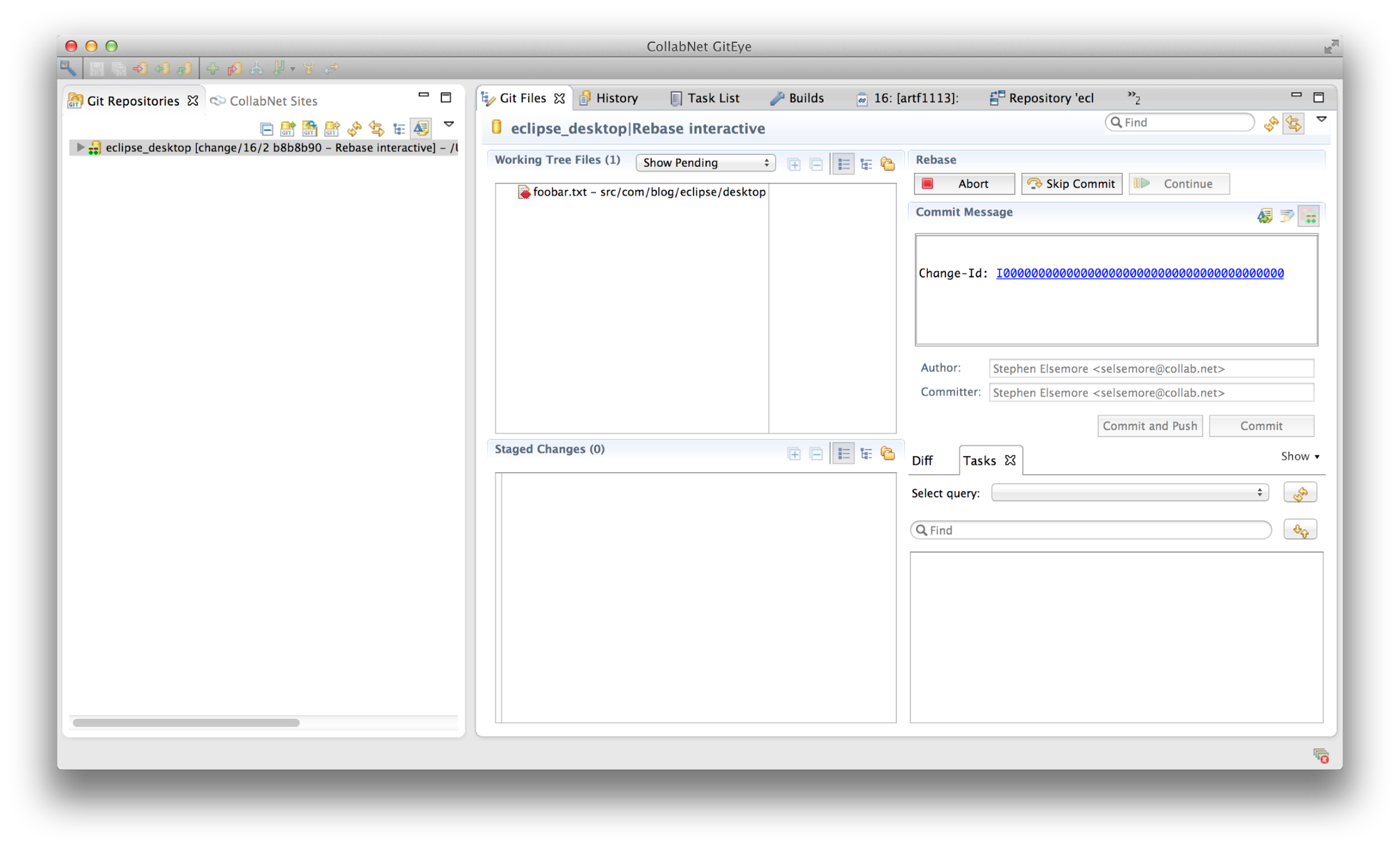Abort the interactive rebase
This screenshot has width=1400, height=849.
pos(964,184)
